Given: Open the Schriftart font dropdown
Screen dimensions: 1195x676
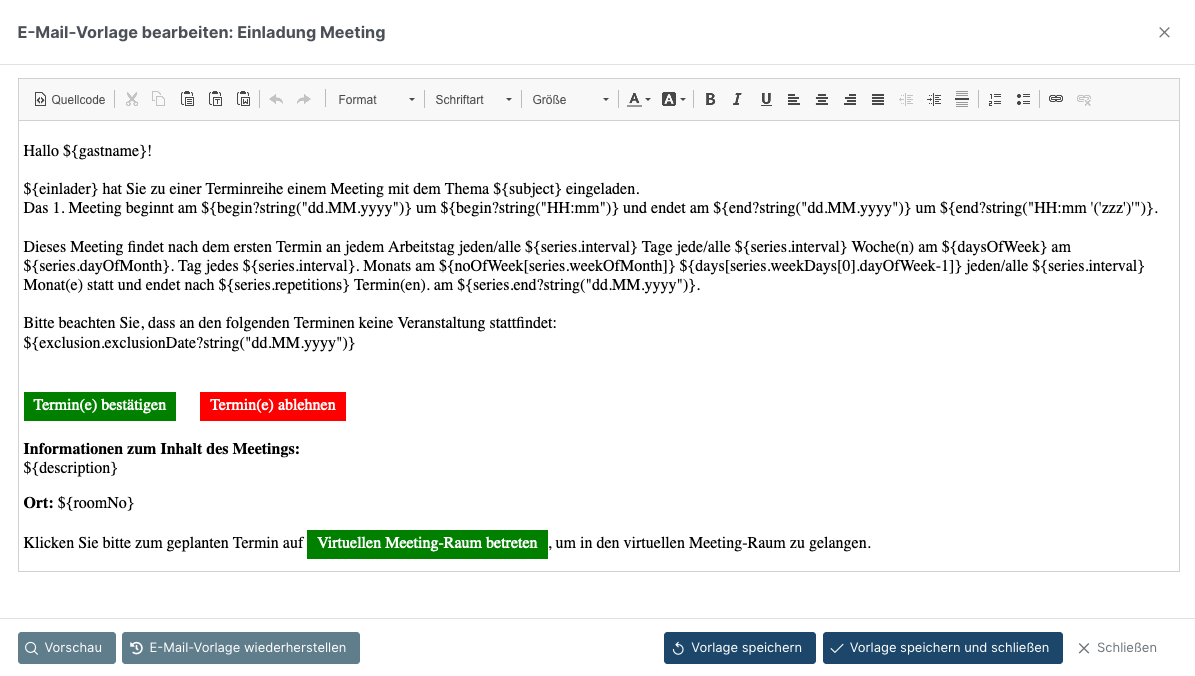Looking at the screenshot, I should tap(473, 99).
